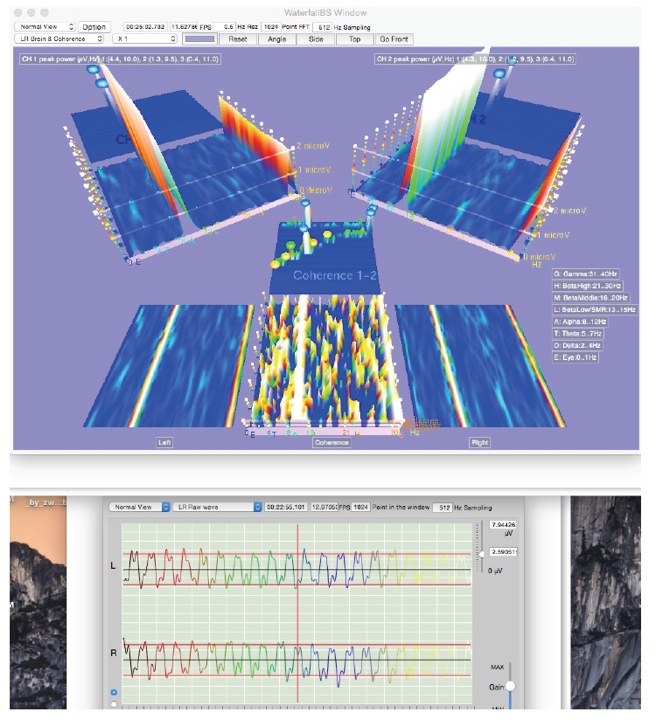This screenshot has width=656, height=720.
Task: Select the Right panel label
Action: tap(479, 441)
